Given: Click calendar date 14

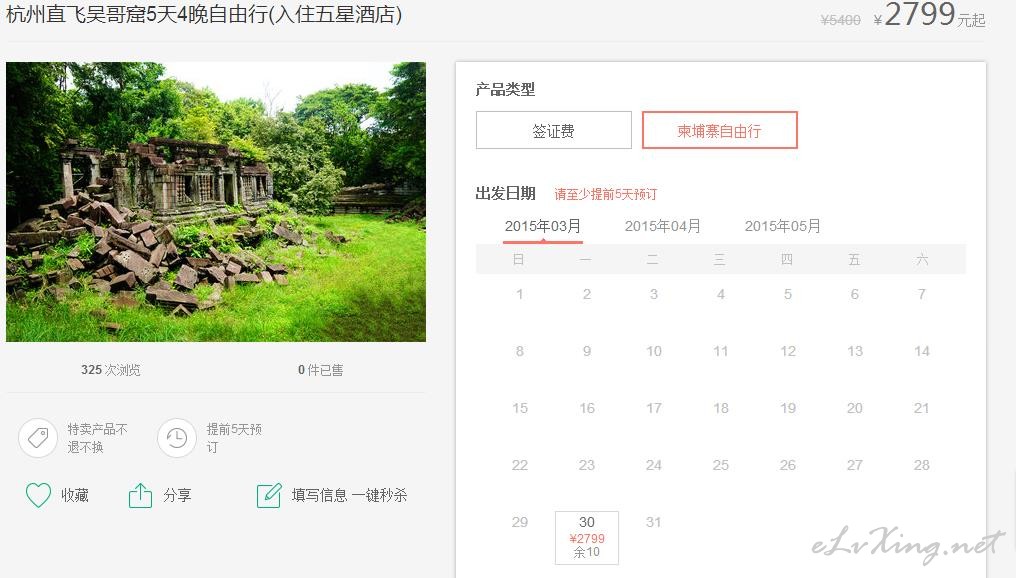Looking at the screenshot, I should [922, 351].
